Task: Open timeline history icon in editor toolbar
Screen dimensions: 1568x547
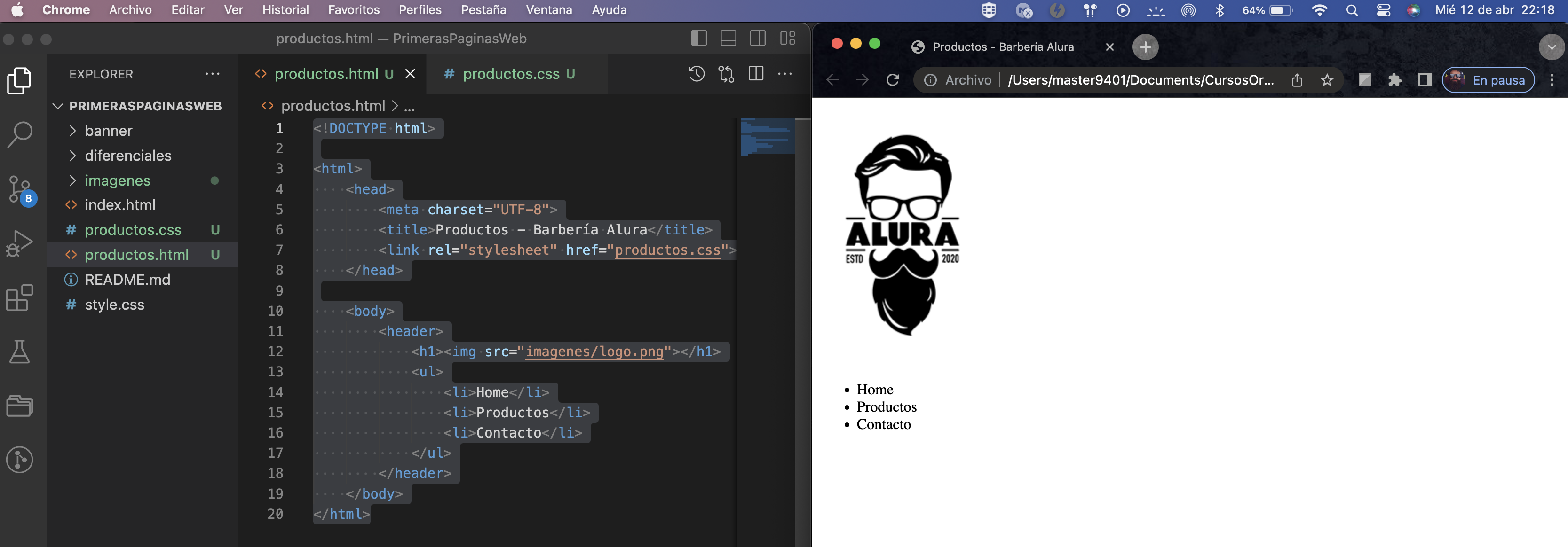Action: [697, 74]
